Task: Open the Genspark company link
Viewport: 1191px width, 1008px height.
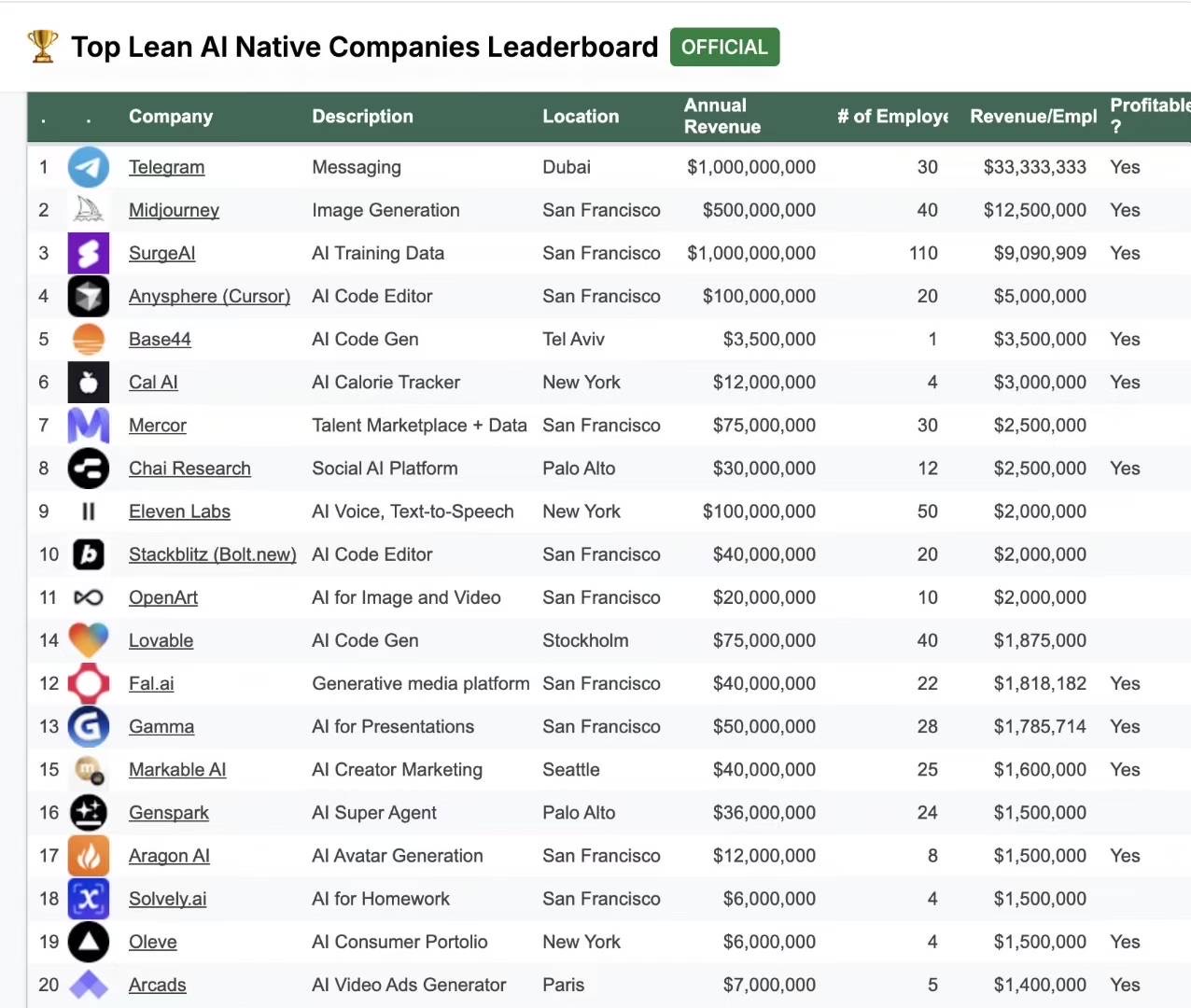Action: (169, 813)
